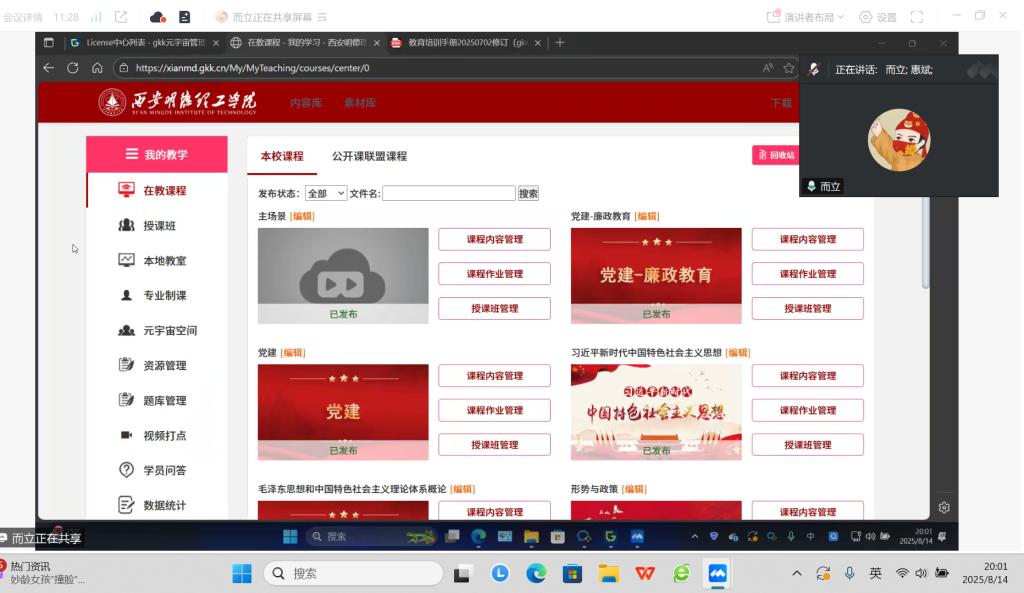The image size is (1024, 593).
Task: Select 元宇宙空间 in the sidebar
Action: point(169,331)
